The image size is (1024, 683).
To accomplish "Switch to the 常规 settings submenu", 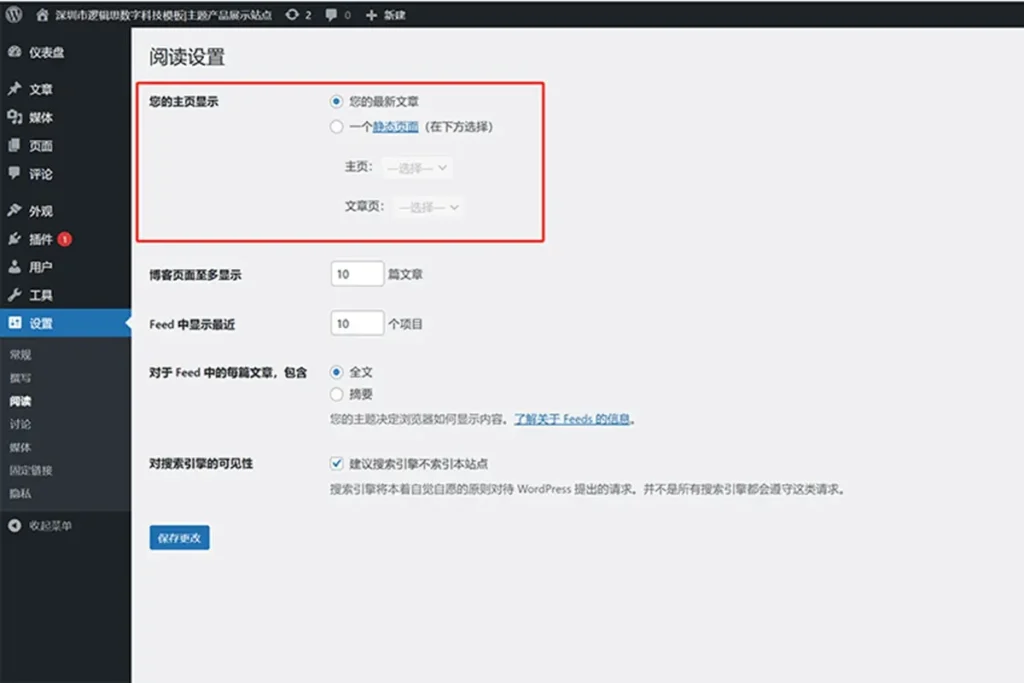I will coord(19,354).
